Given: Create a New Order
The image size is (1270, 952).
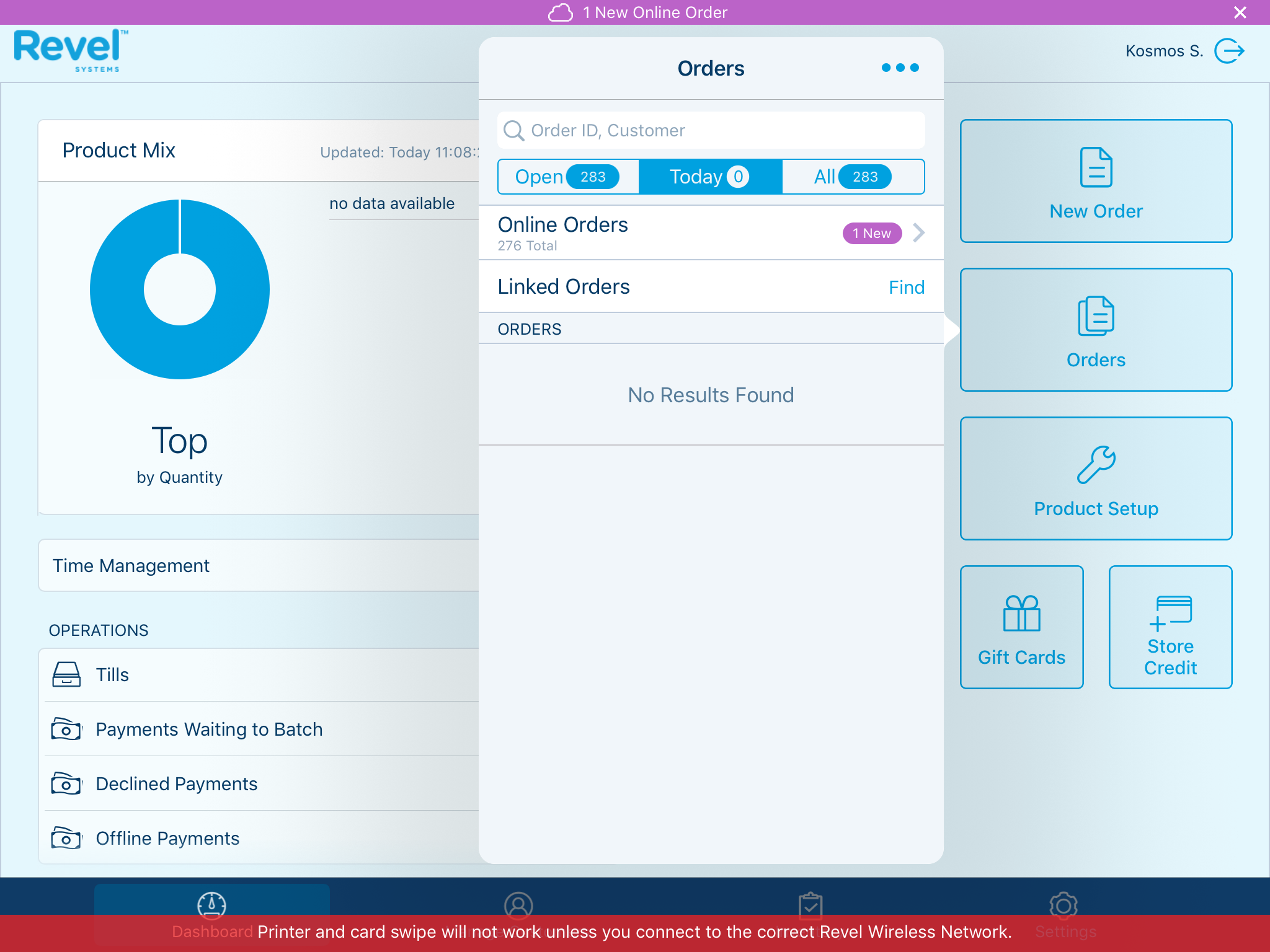Looking at the screenshot, I should coord(1096,181).
